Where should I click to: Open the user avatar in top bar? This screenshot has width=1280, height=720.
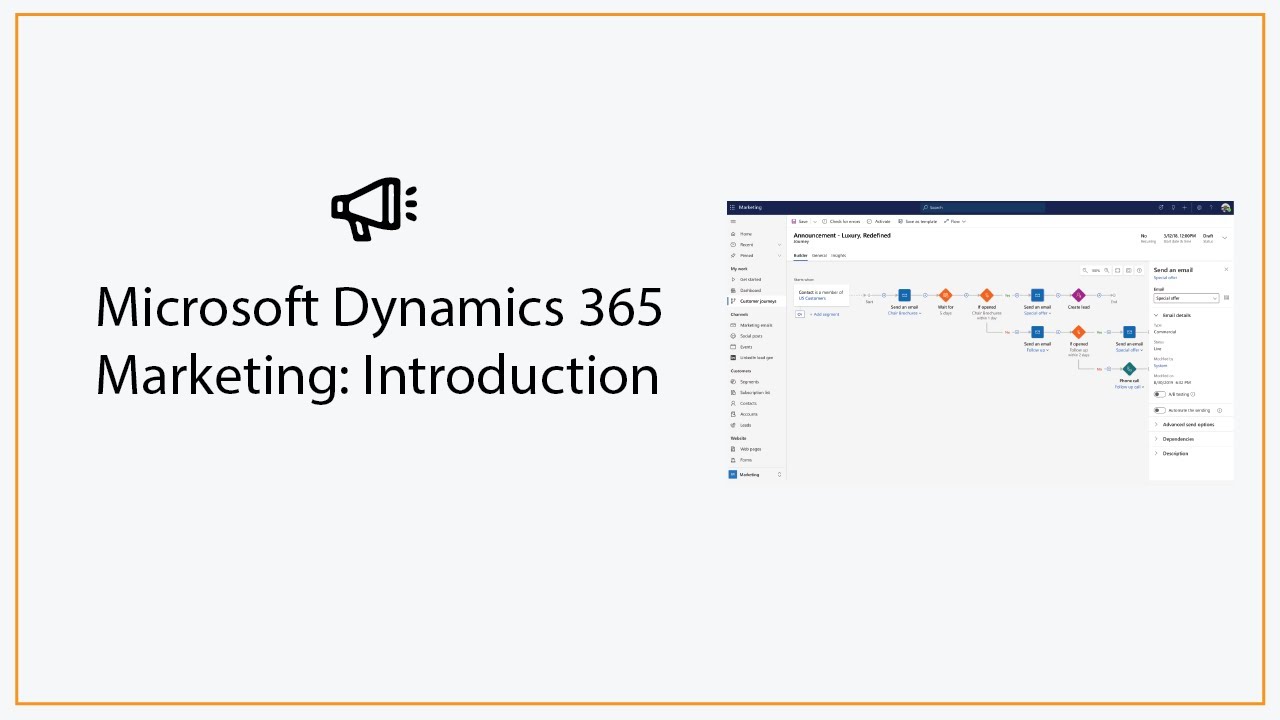point(1226,208)
